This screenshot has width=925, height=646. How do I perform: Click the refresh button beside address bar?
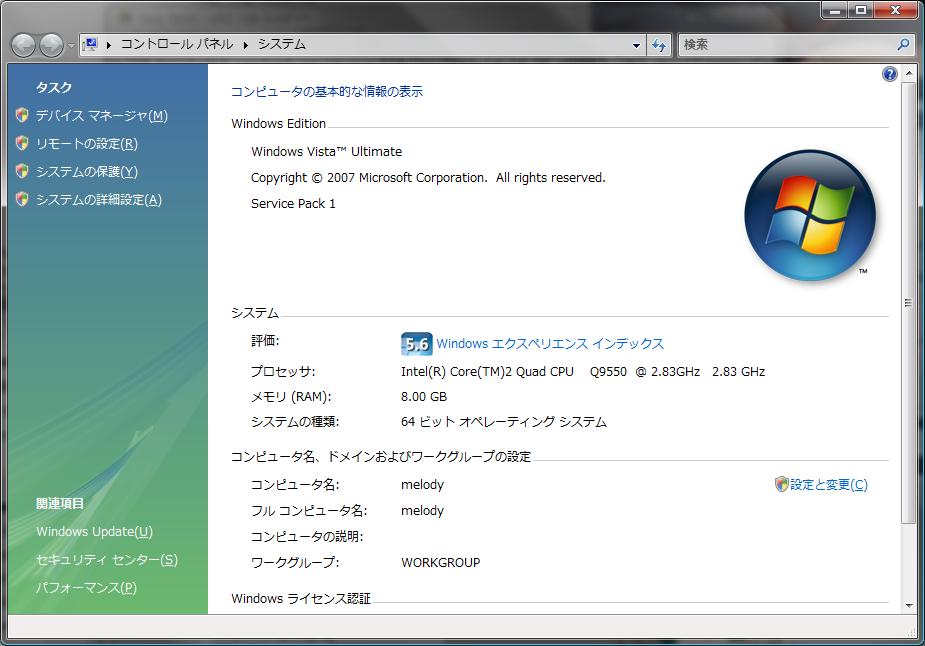(659, 45)
